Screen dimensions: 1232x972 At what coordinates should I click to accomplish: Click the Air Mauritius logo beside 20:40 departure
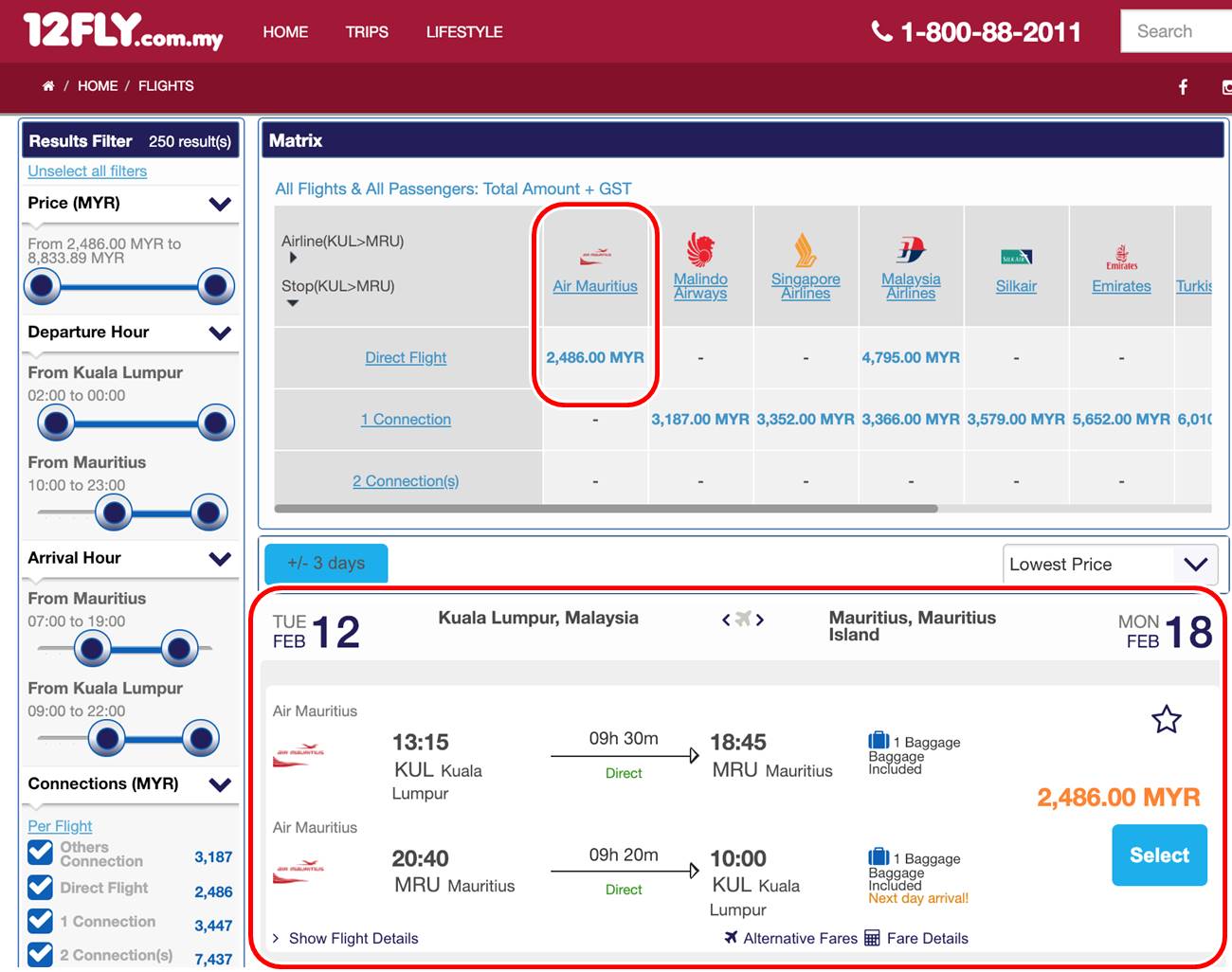pyautogui.click(x=299, y=873)
